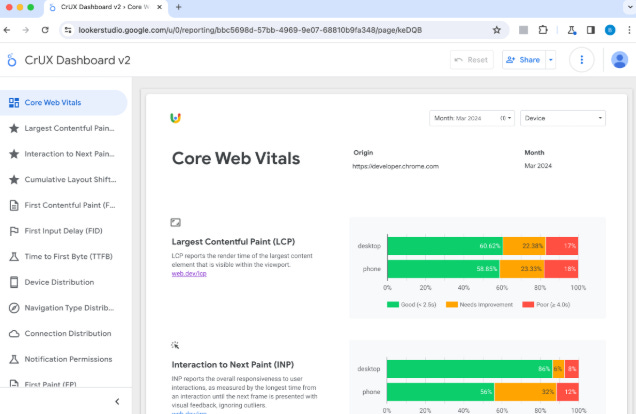
Task: Click orange Needs Improvement legend swatch
Action: tap(451, 305)
